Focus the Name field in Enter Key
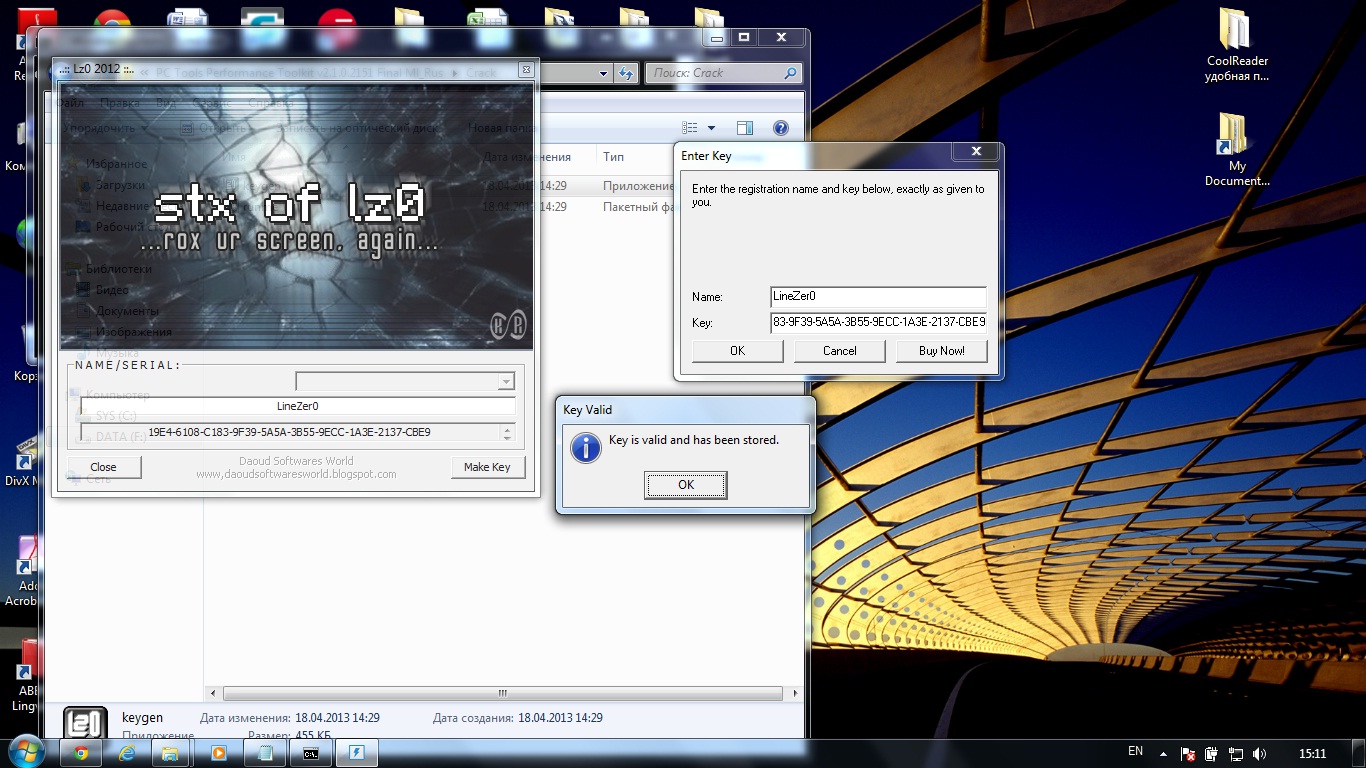The image size is (1366, 768). 878,297
